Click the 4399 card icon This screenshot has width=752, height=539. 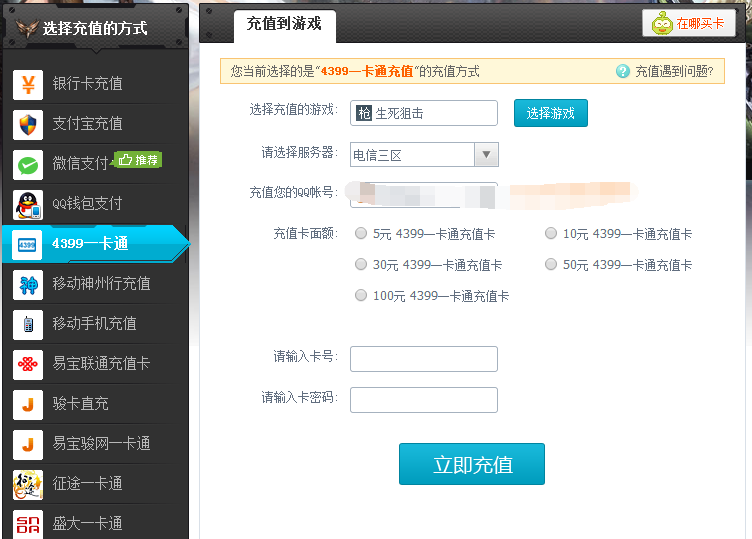(27, 245)
